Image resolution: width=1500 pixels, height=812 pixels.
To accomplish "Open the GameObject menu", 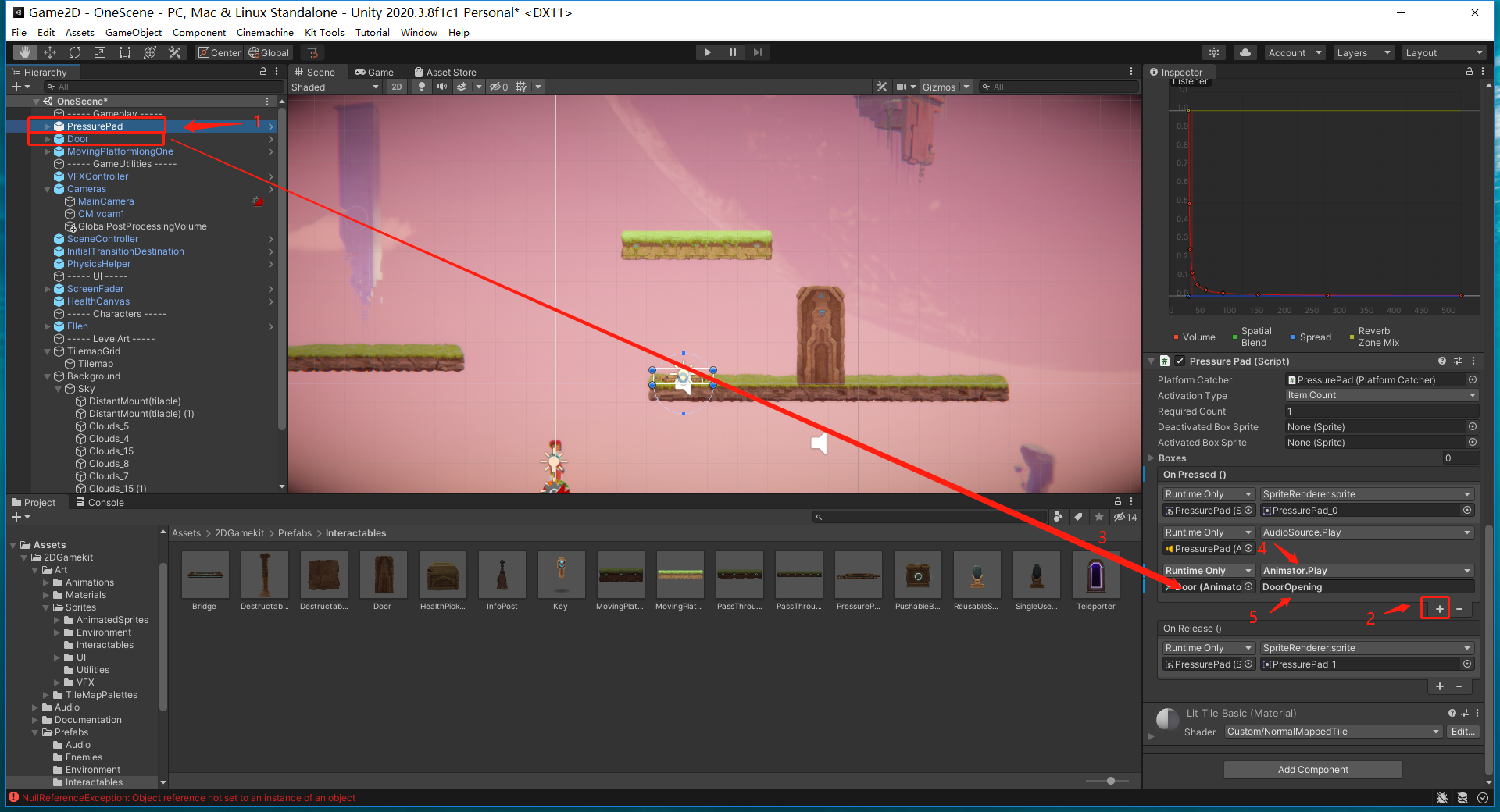I will 133,32.
